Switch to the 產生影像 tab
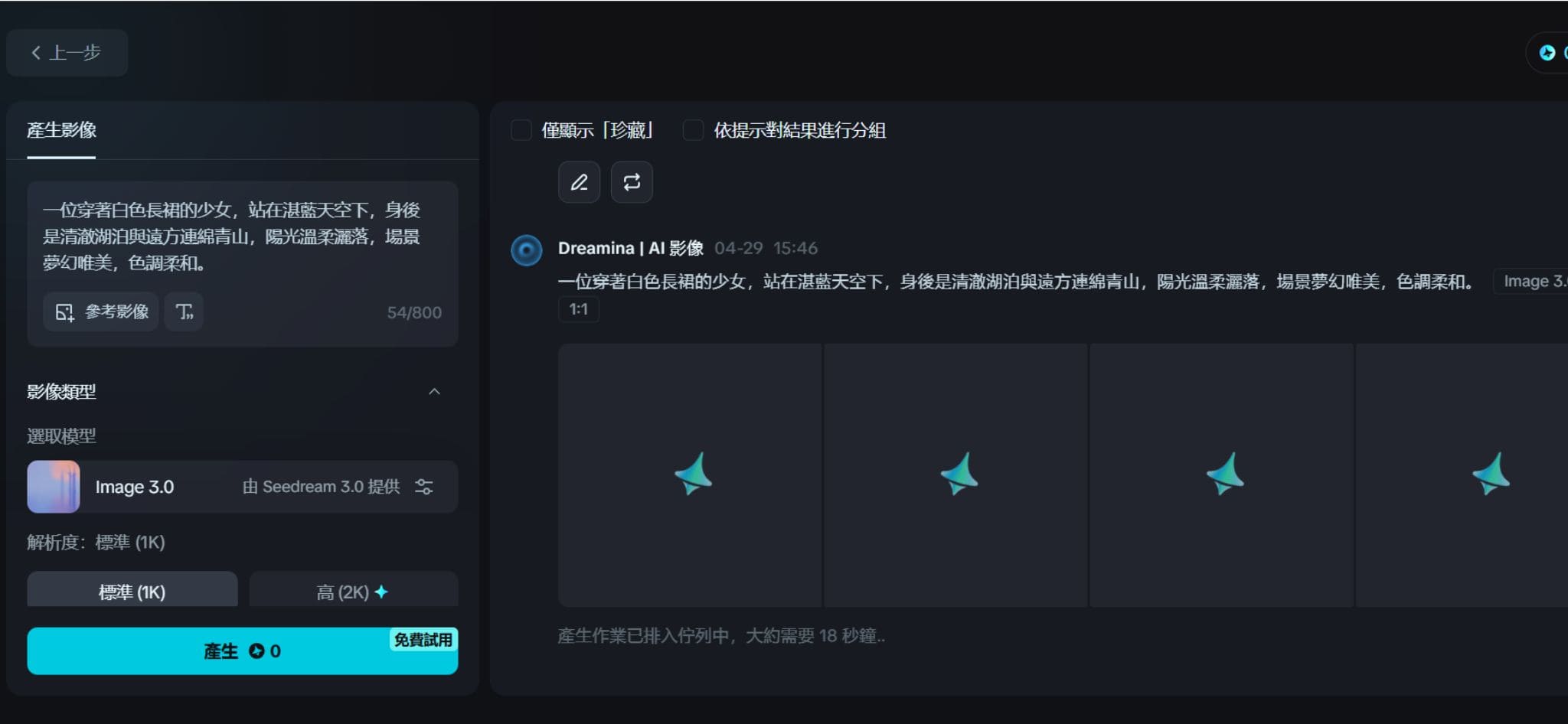This screenshot has height=724, width=1568. point(61,130)
